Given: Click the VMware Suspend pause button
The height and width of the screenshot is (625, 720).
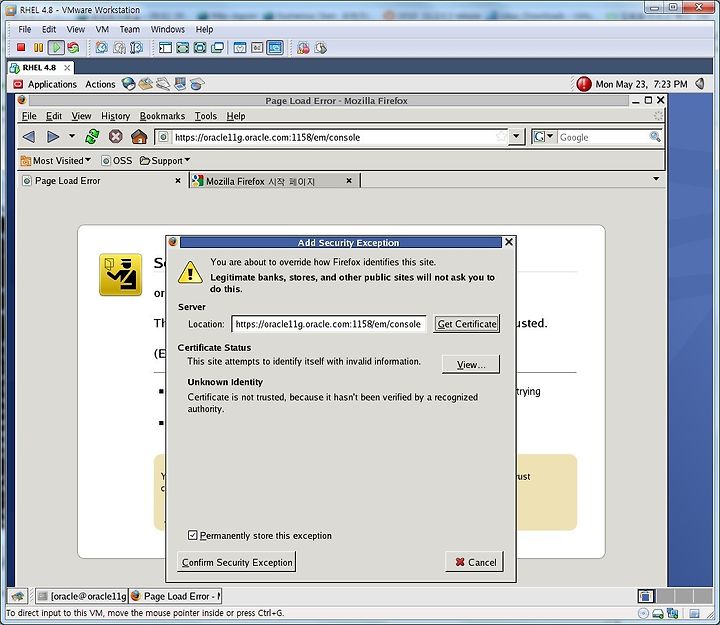Looking at the screenshot, I should click(x=39, y=47).
